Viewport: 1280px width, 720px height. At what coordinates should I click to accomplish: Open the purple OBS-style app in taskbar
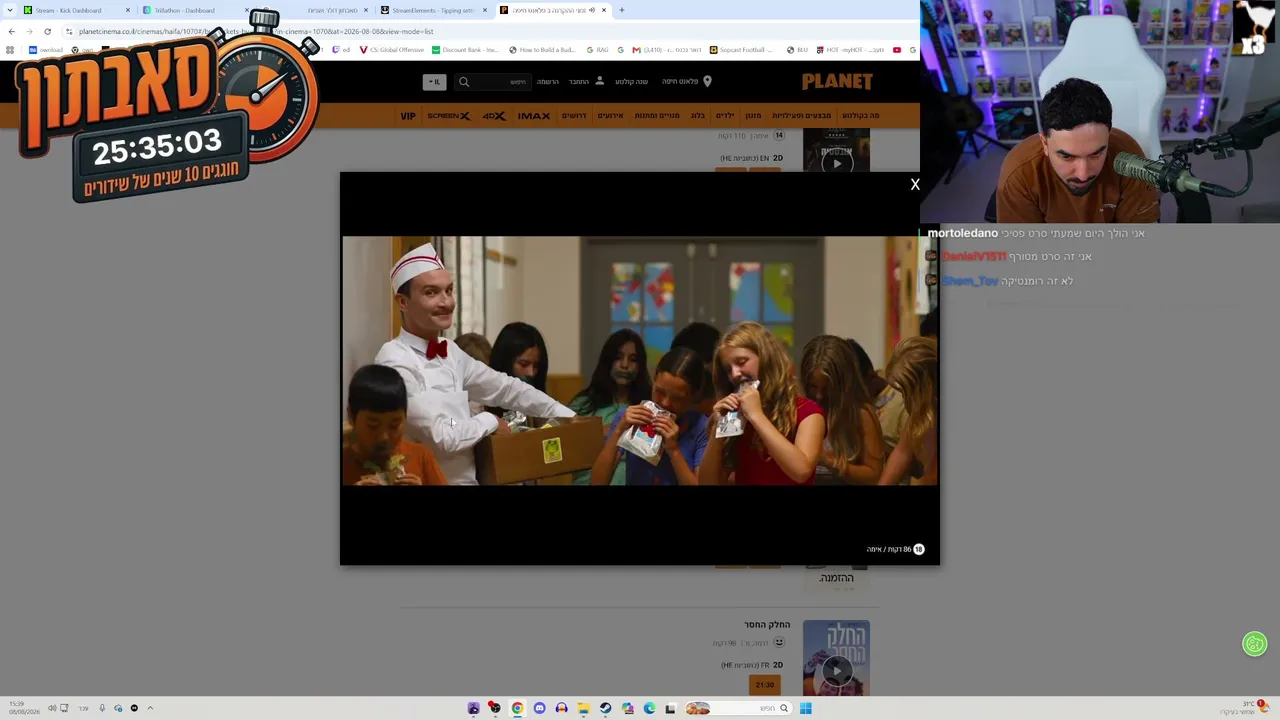[473, 708]
